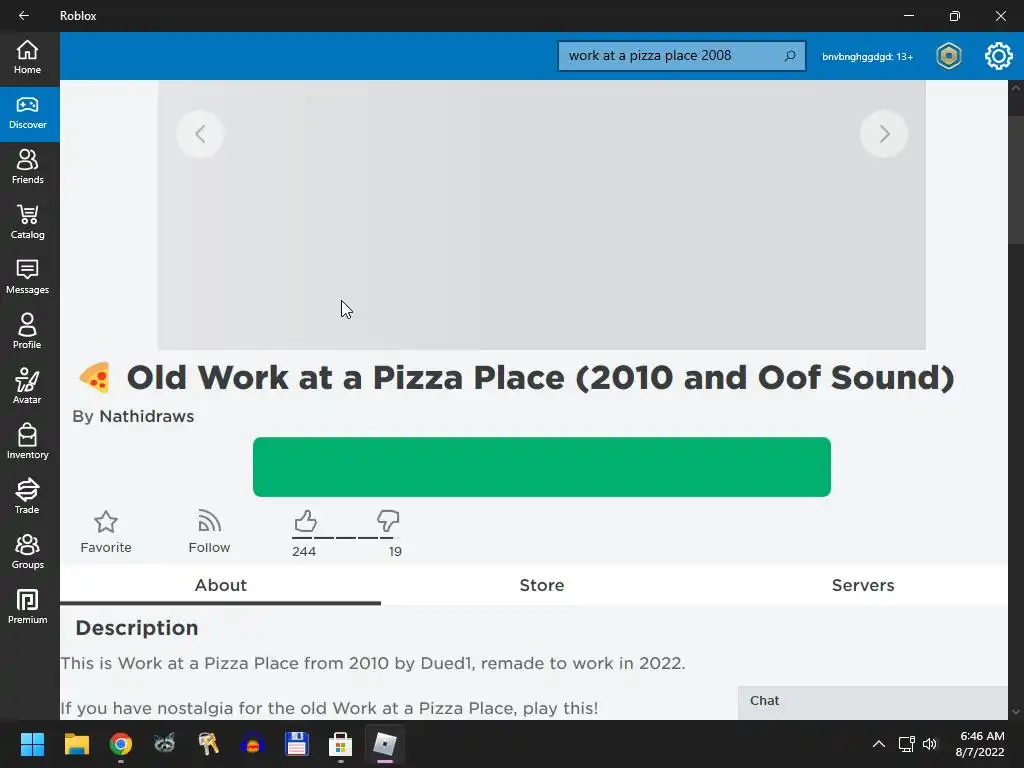Screen dimensions: 1024x768
Task: Open Messages from the sidebar
Action: click(x=27, y=277)
